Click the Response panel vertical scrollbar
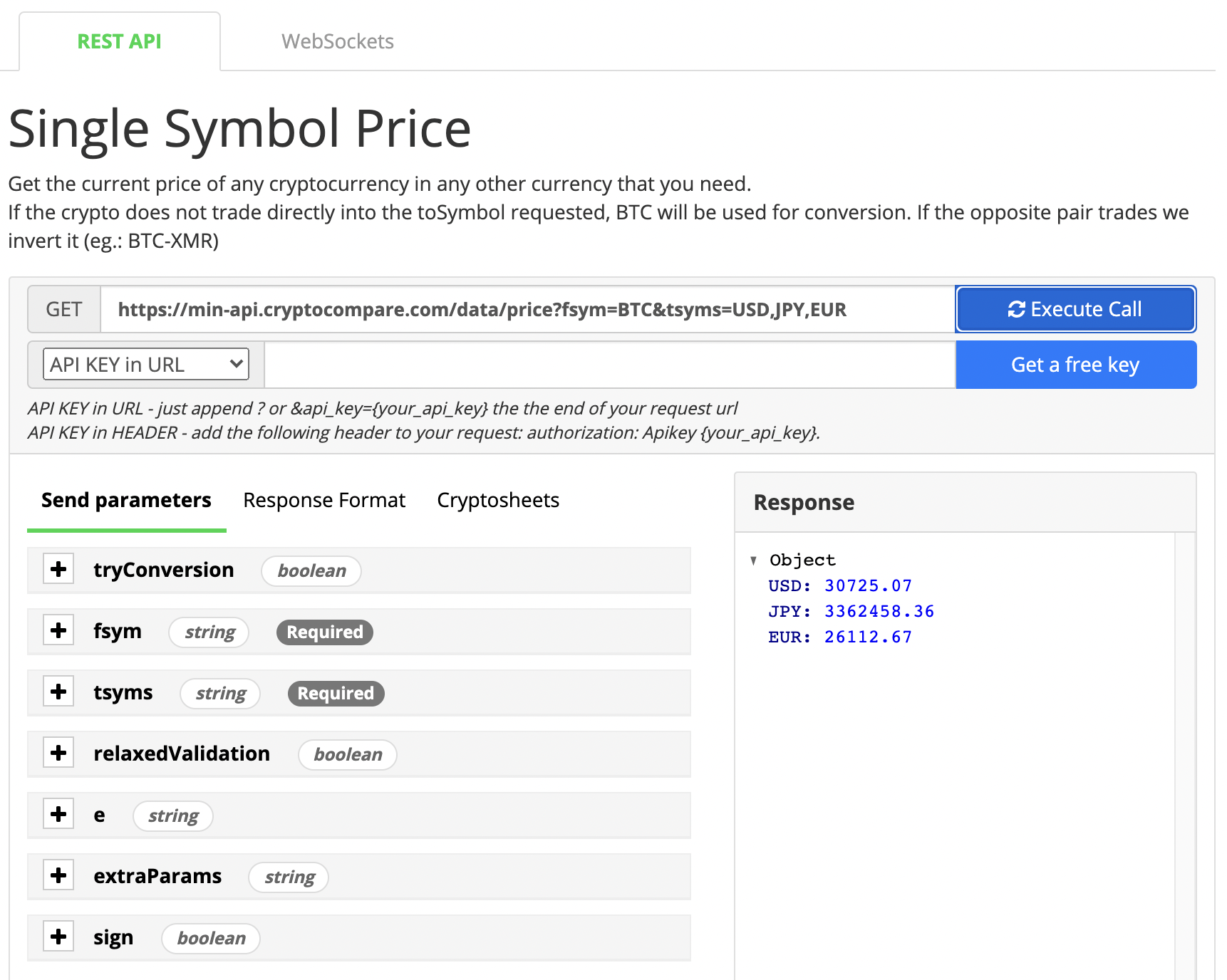 coord(1184,755)
